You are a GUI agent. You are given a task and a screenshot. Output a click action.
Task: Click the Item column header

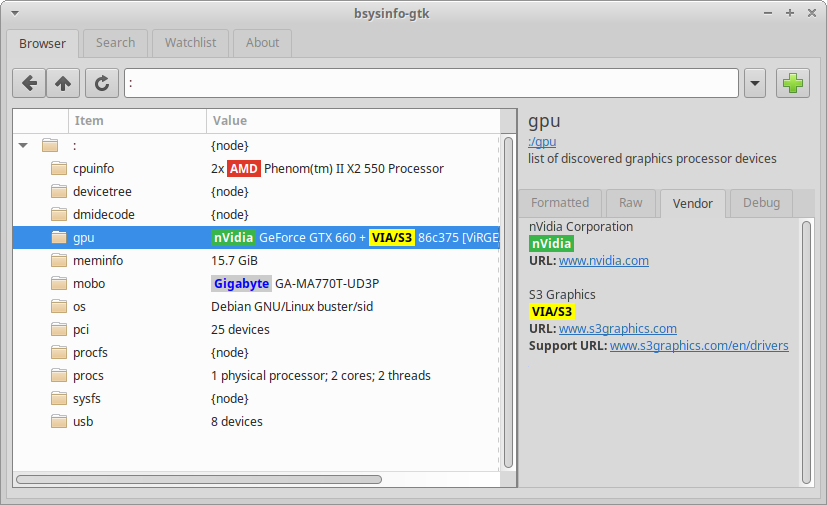pos(137,121)
